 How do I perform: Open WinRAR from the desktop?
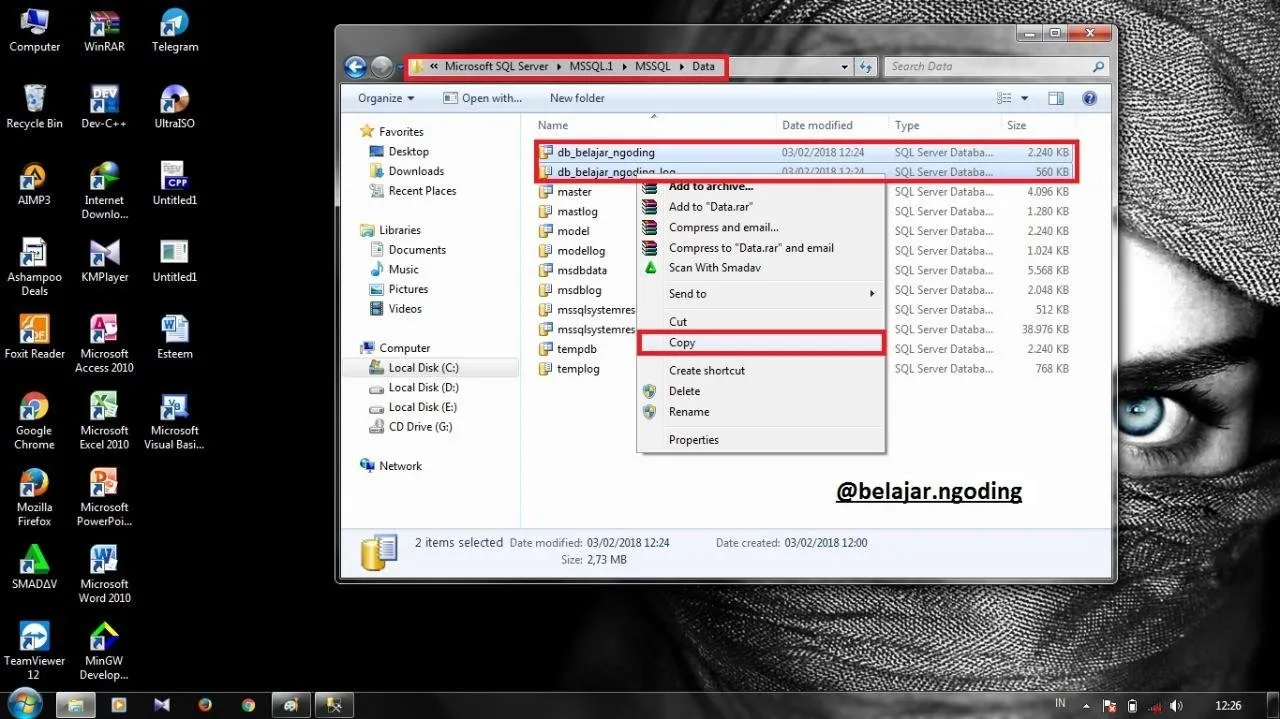coord(104,30)
